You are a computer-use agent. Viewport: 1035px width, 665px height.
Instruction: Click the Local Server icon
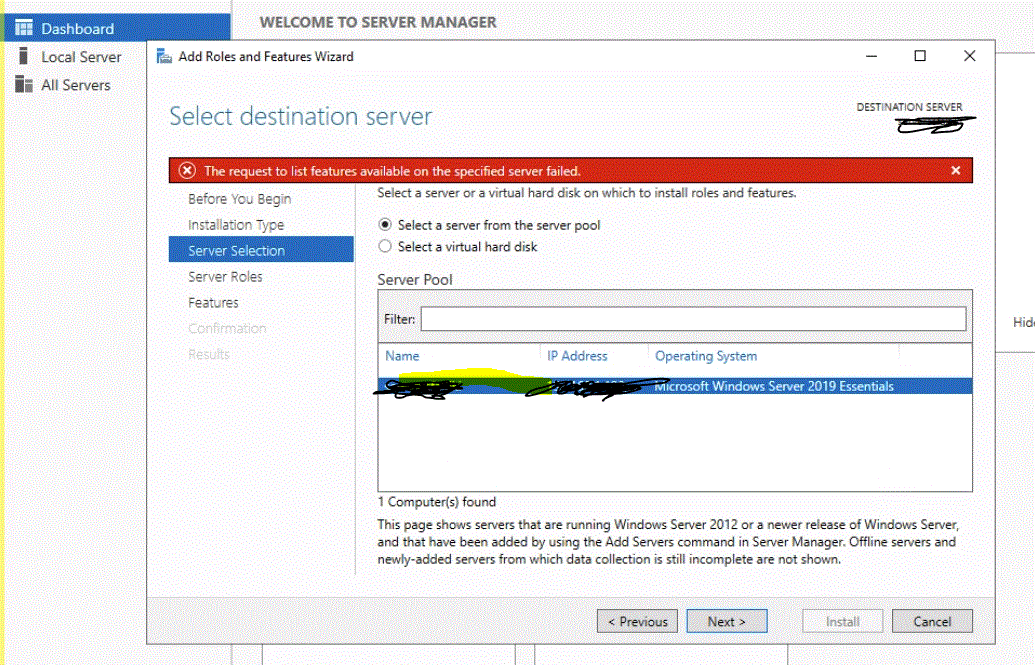click(x=23, y=56)
